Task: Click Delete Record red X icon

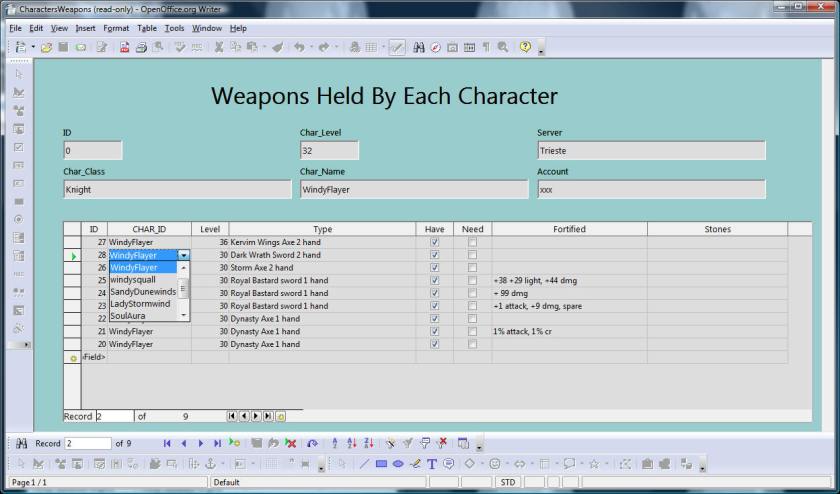Action: pos(291,443)
